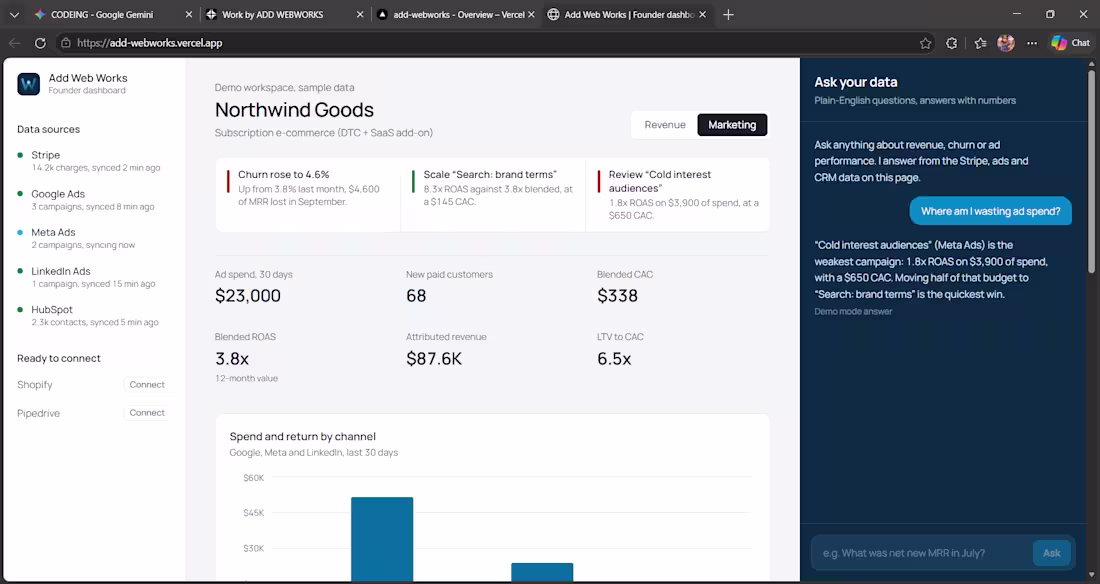Bookmark this page with star icon
The image size is (1100, 584).
tap(925, 43)
